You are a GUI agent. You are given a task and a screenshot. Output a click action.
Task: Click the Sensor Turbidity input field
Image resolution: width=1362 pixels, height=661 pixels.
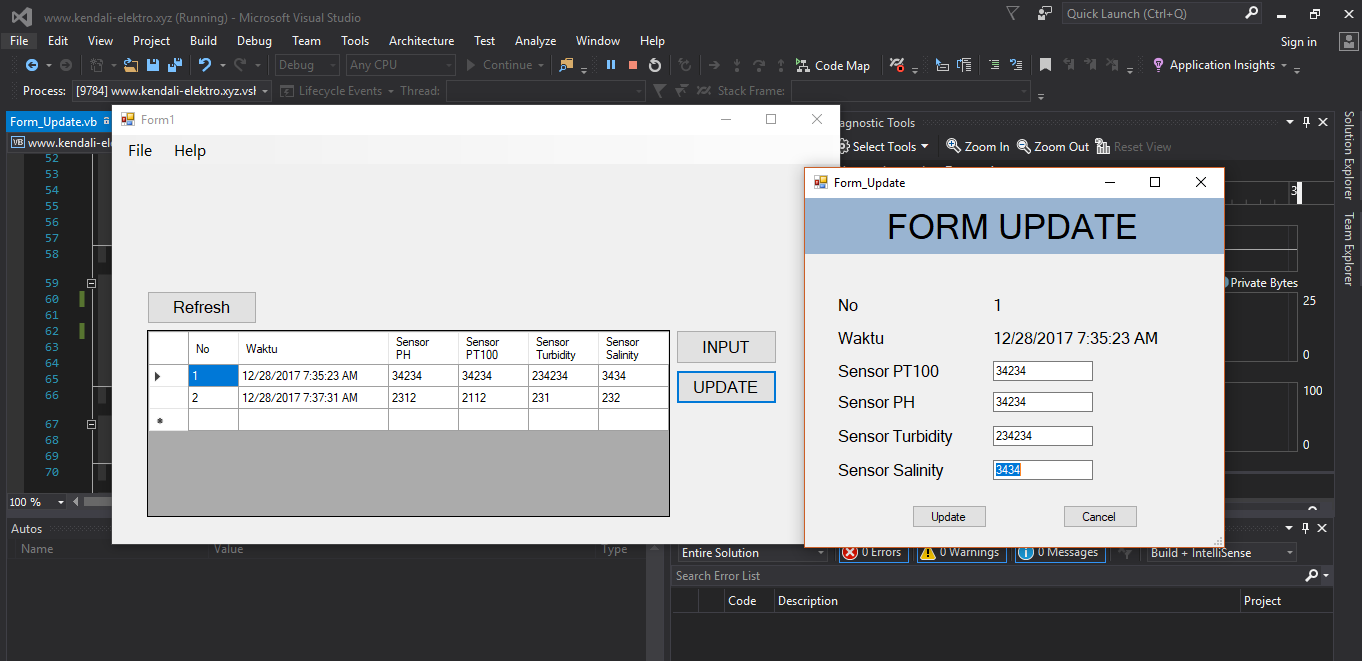point(1042,436)
